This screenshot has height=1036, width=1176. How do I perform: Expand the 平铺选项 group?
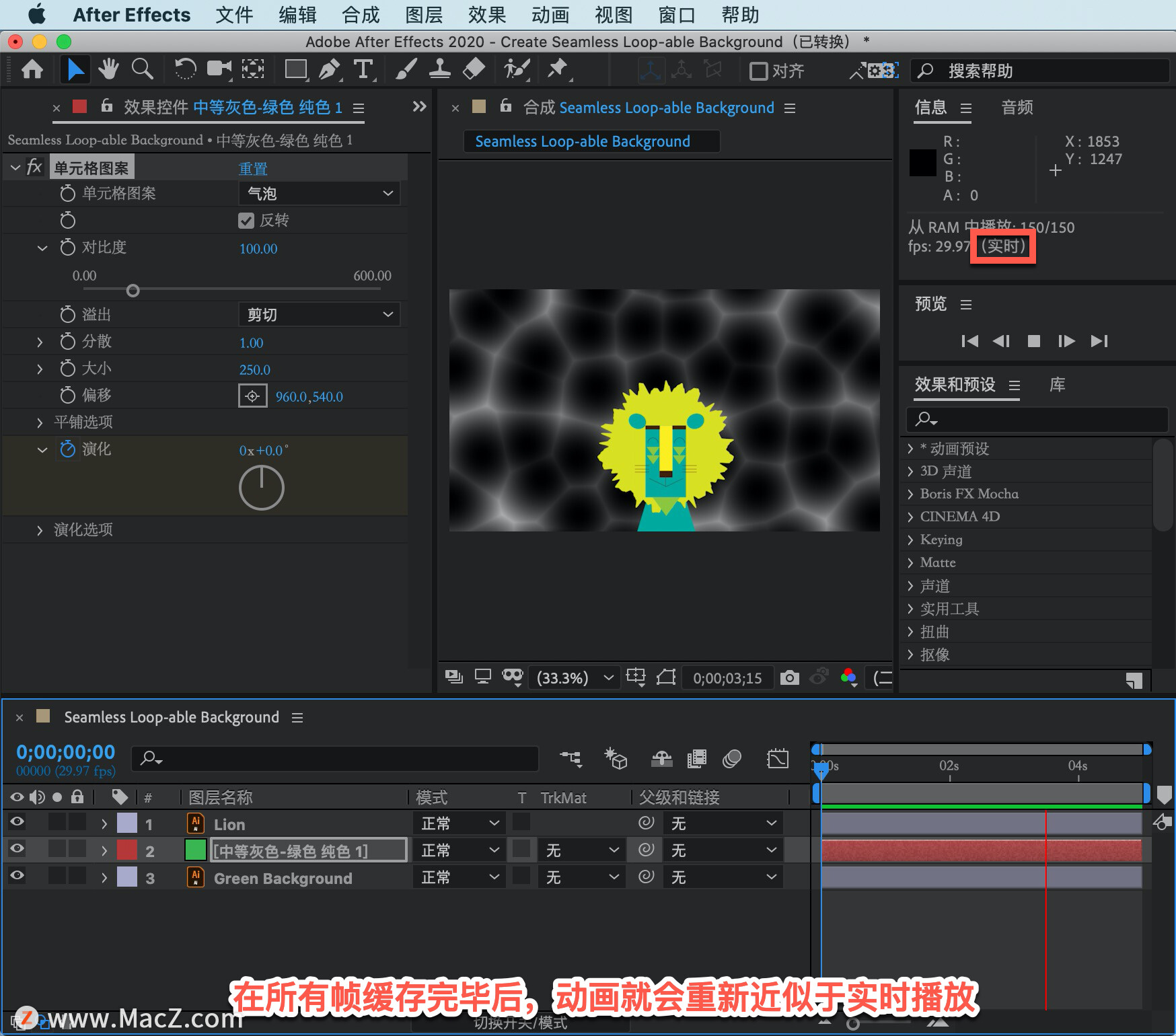point(40,422)
